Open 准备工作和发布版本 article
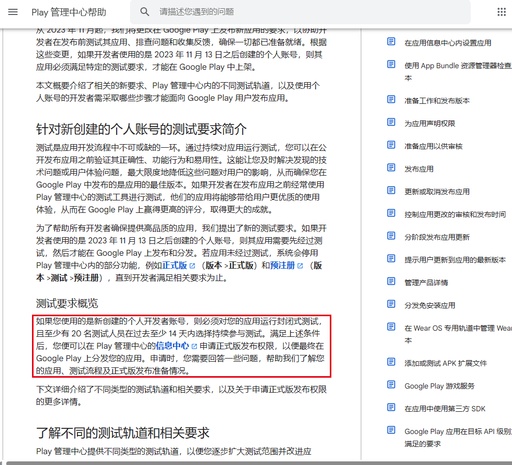The image size is (512, 465). 437,101
